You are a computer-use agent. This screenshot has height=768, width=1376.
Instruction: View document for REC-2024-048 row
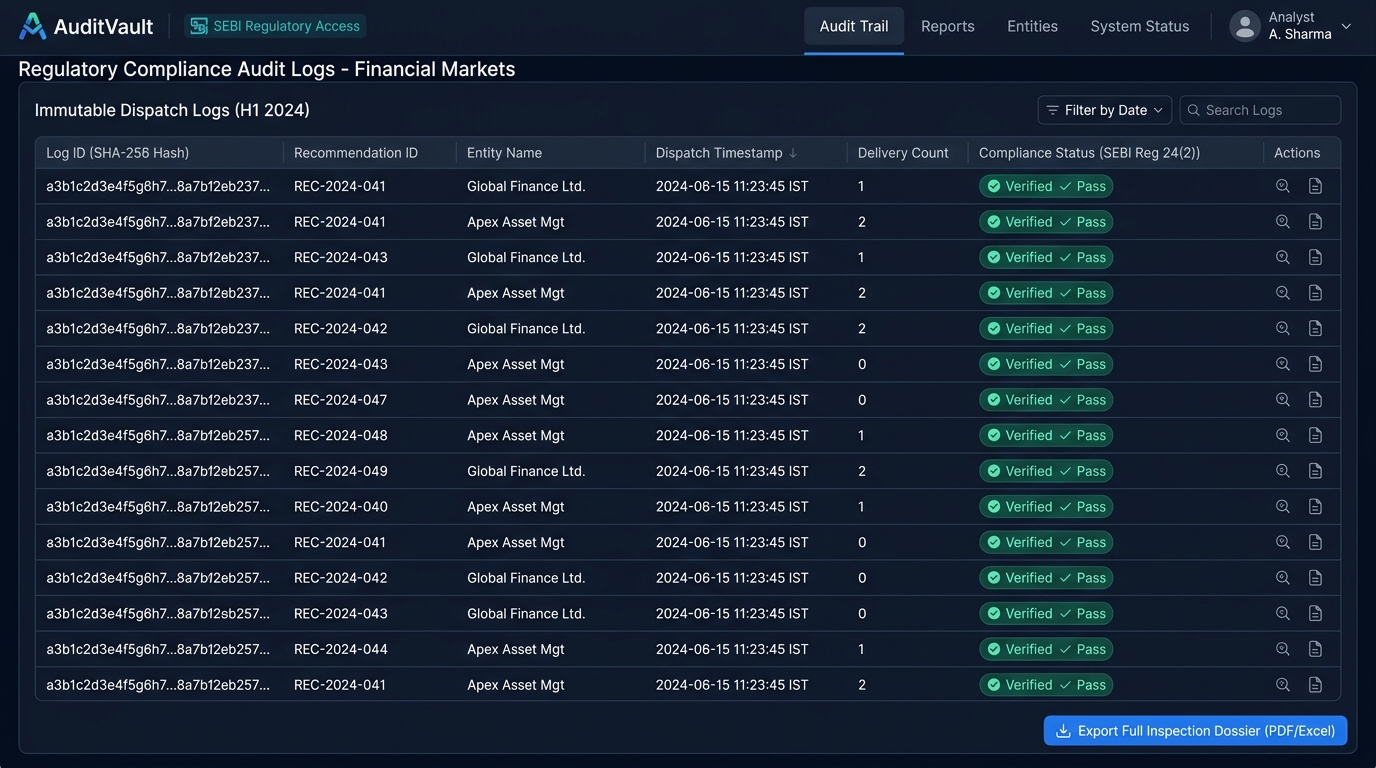tap(1315, 436)
